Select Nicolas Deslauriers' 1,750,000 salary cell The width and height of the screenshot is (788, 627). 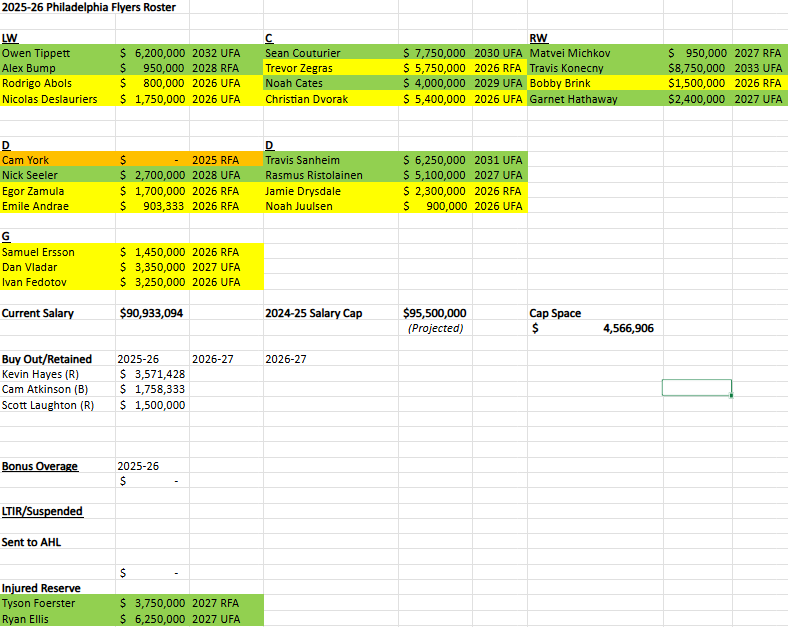(x=152, y=99)
